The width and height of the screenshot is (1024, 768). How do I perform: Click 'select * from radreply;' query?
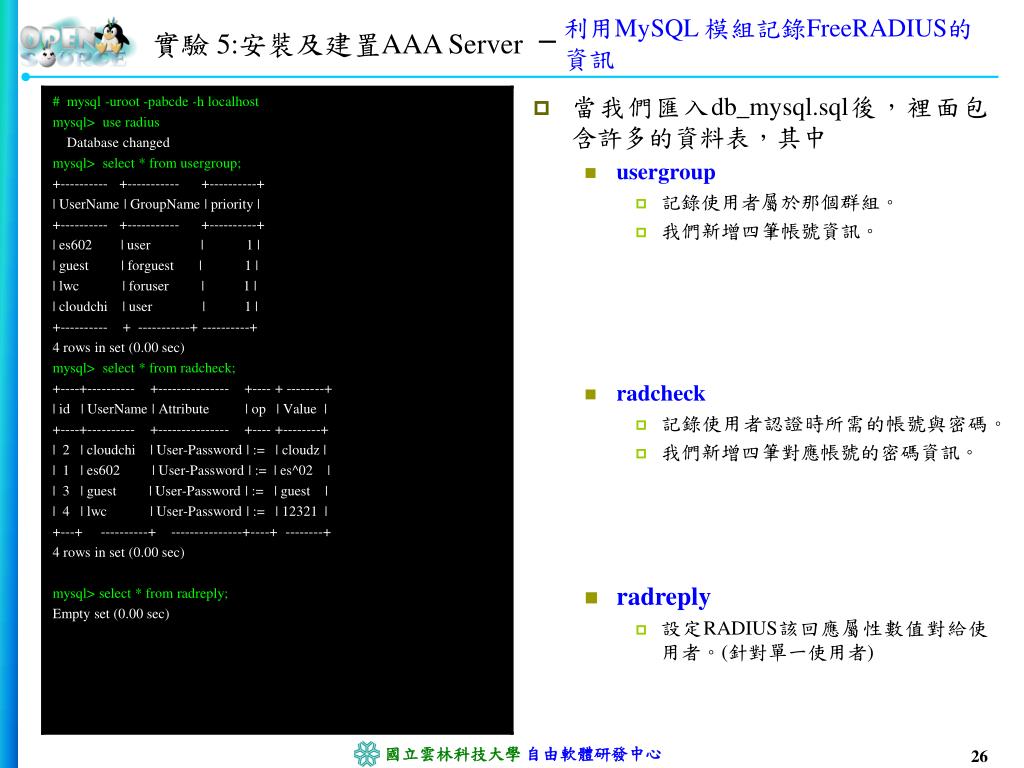[140, 594]
